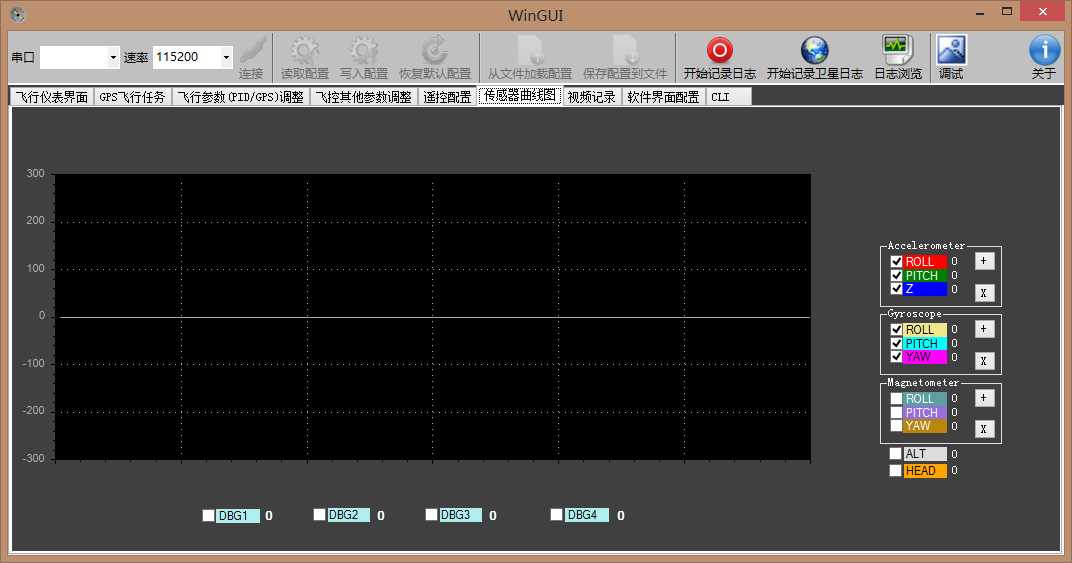Uncheck Accelerometer Z checkbox
The height and width of the screenshot is (563, 1072).
point(896,289)
